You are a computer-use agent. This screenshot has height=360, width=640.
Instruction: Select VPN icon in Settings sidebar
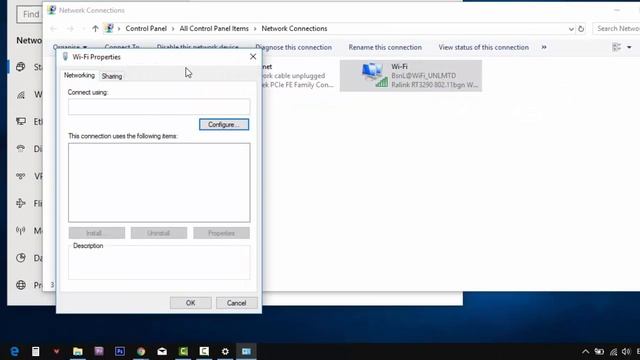[x=21, y=176]
